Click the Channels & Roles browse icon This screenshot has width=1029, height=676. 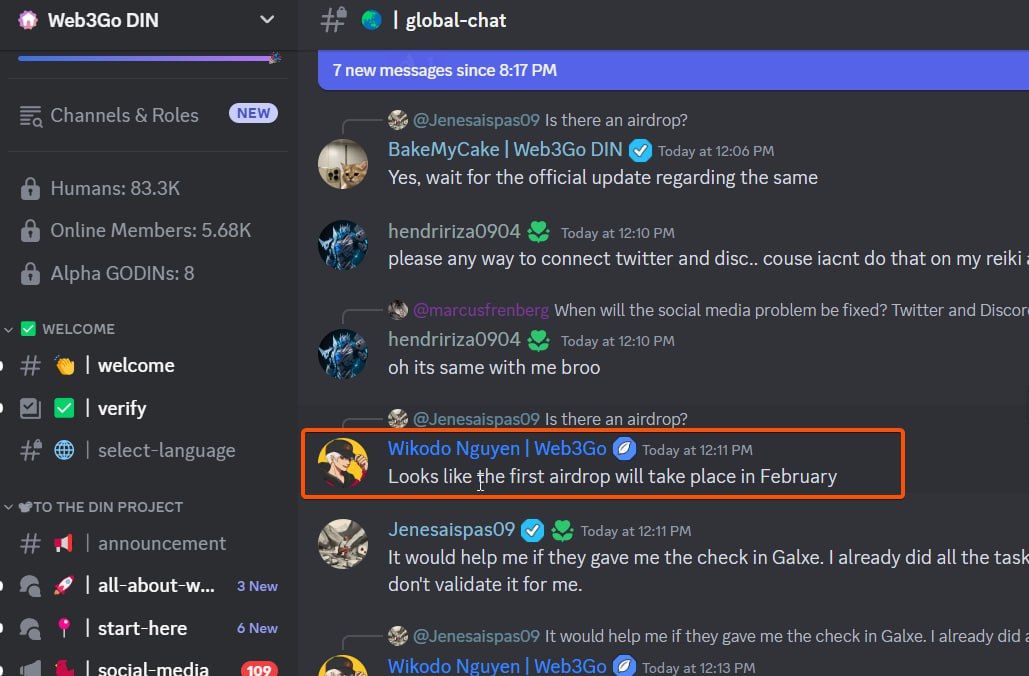[30, 116]
